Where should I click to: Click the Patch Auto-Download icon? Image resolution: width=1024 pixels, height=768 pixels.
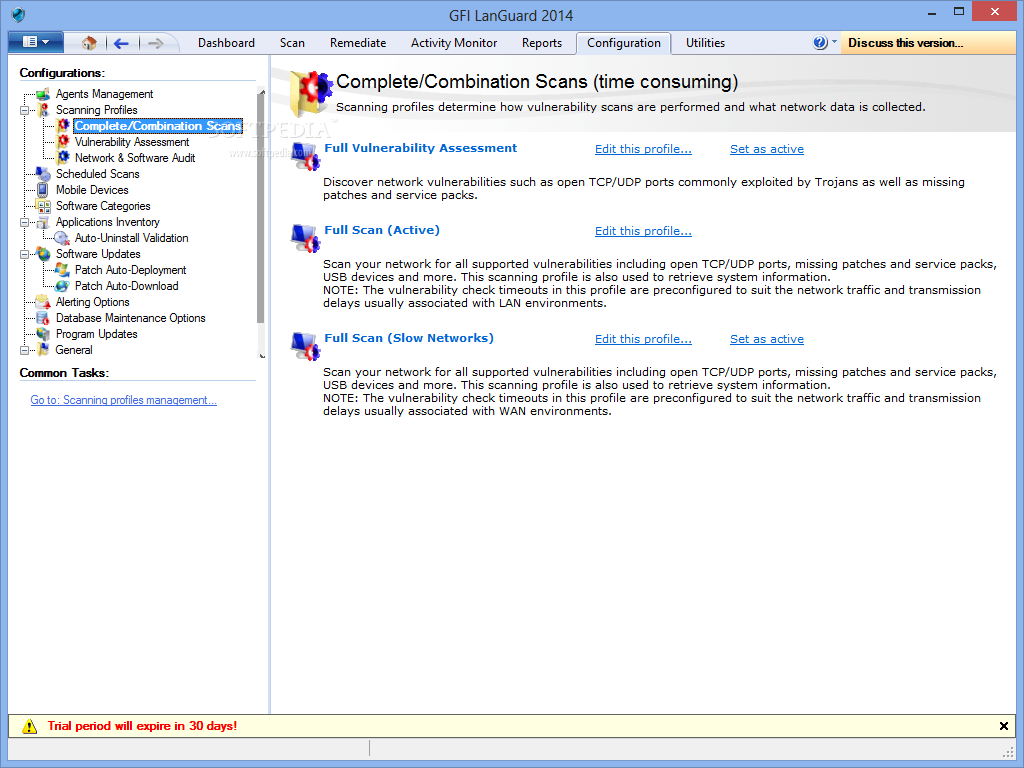pyautogui.click(x=62, y=286)
